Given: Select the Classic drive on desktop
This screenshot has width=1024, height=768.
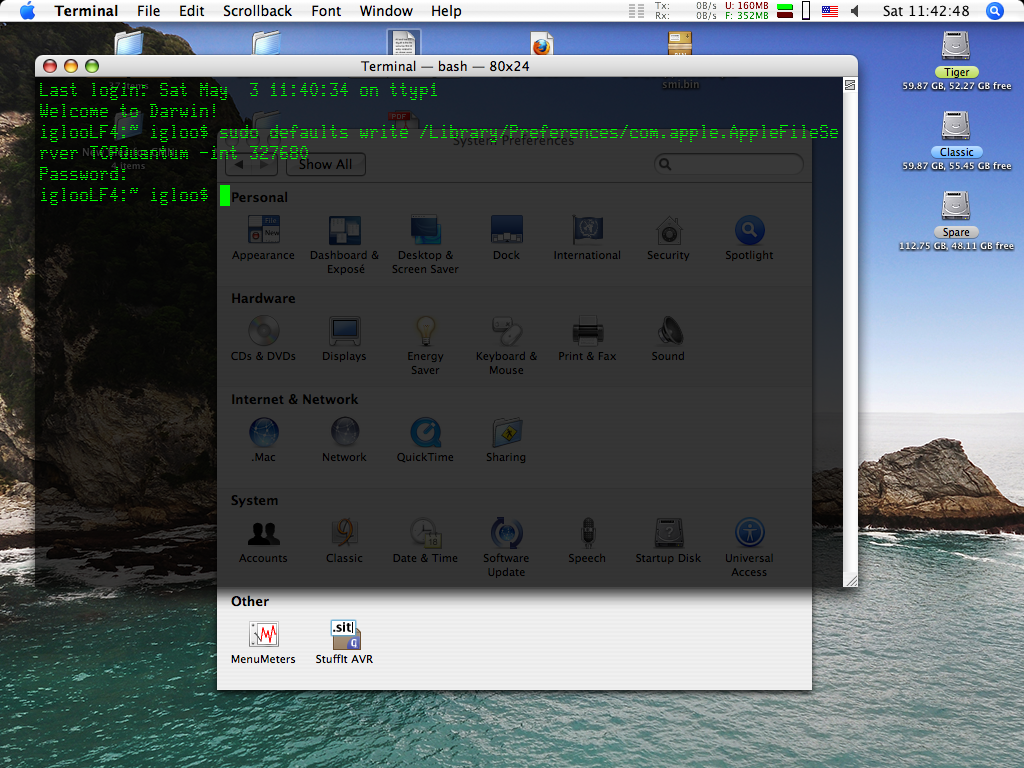Looking at the screenshot, I should [956, 140].
